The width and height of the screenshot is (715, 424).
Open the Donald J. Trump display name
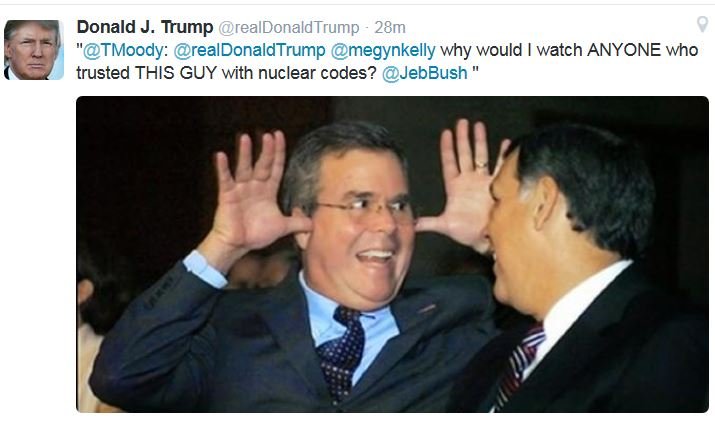click(x=145, y=27)
